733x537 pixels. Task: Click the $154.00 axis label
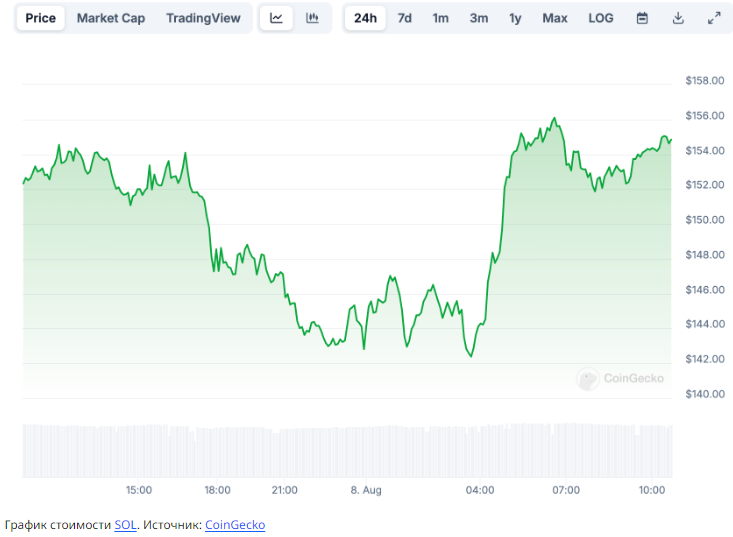[x=704, y=150]
